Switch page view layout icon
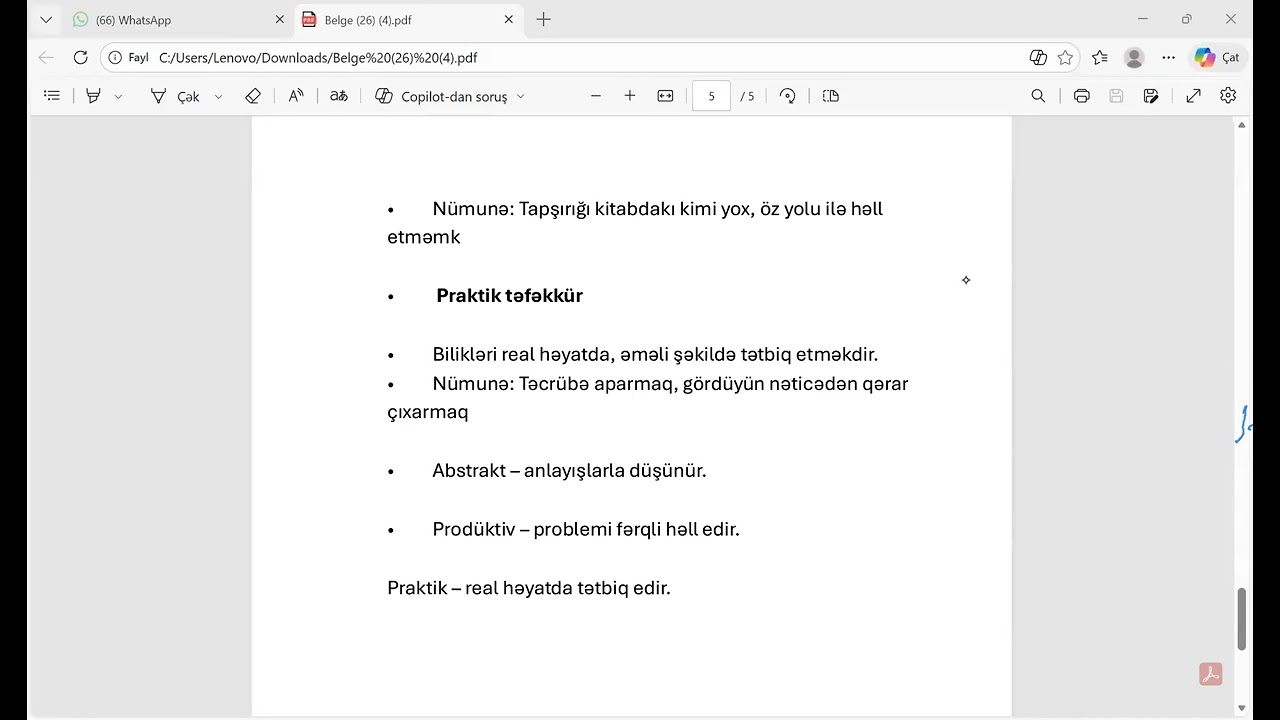The height and width of the screenshot is (720, 1280). tap(830, 96)
